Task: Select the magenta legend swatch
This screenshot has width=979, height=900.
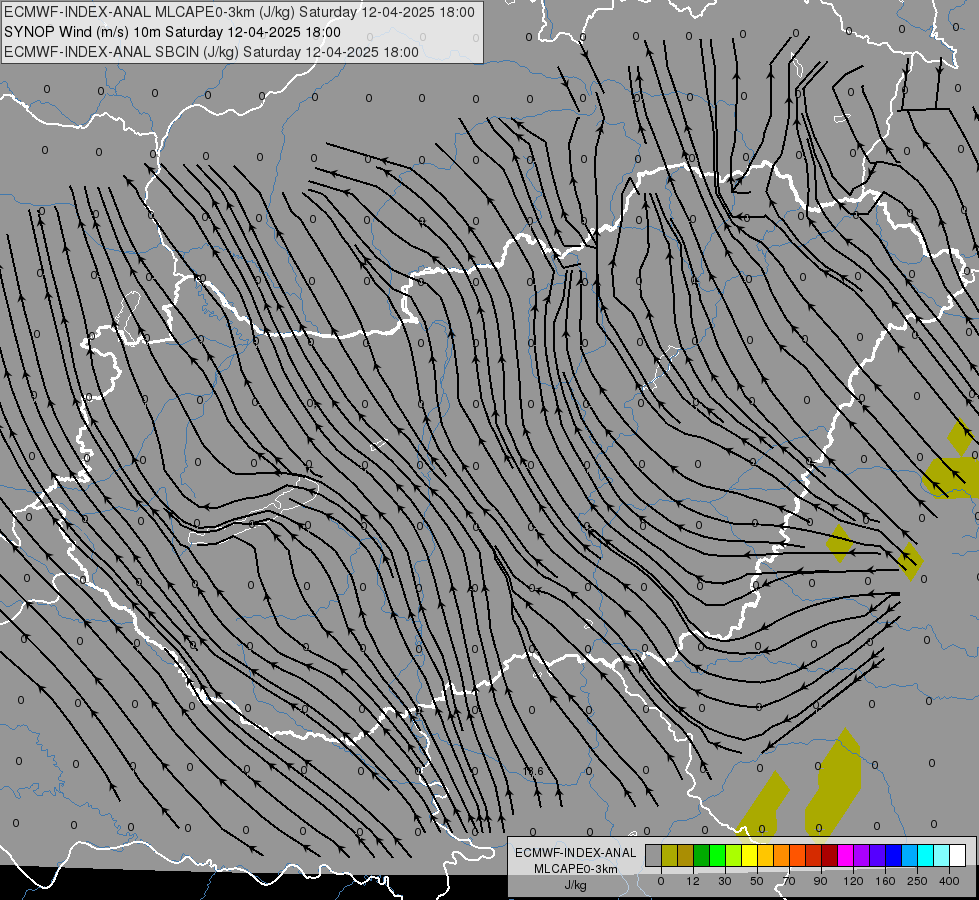Action: click(x=845, y=855)
